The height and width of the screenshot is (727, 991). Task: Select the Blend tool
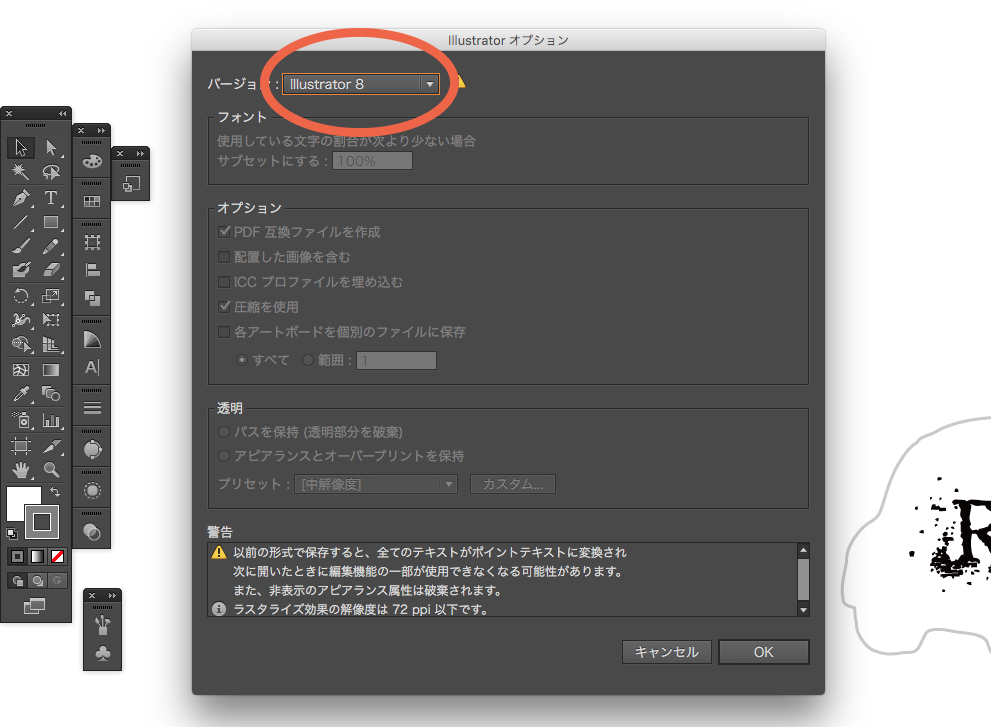[51, 394]
